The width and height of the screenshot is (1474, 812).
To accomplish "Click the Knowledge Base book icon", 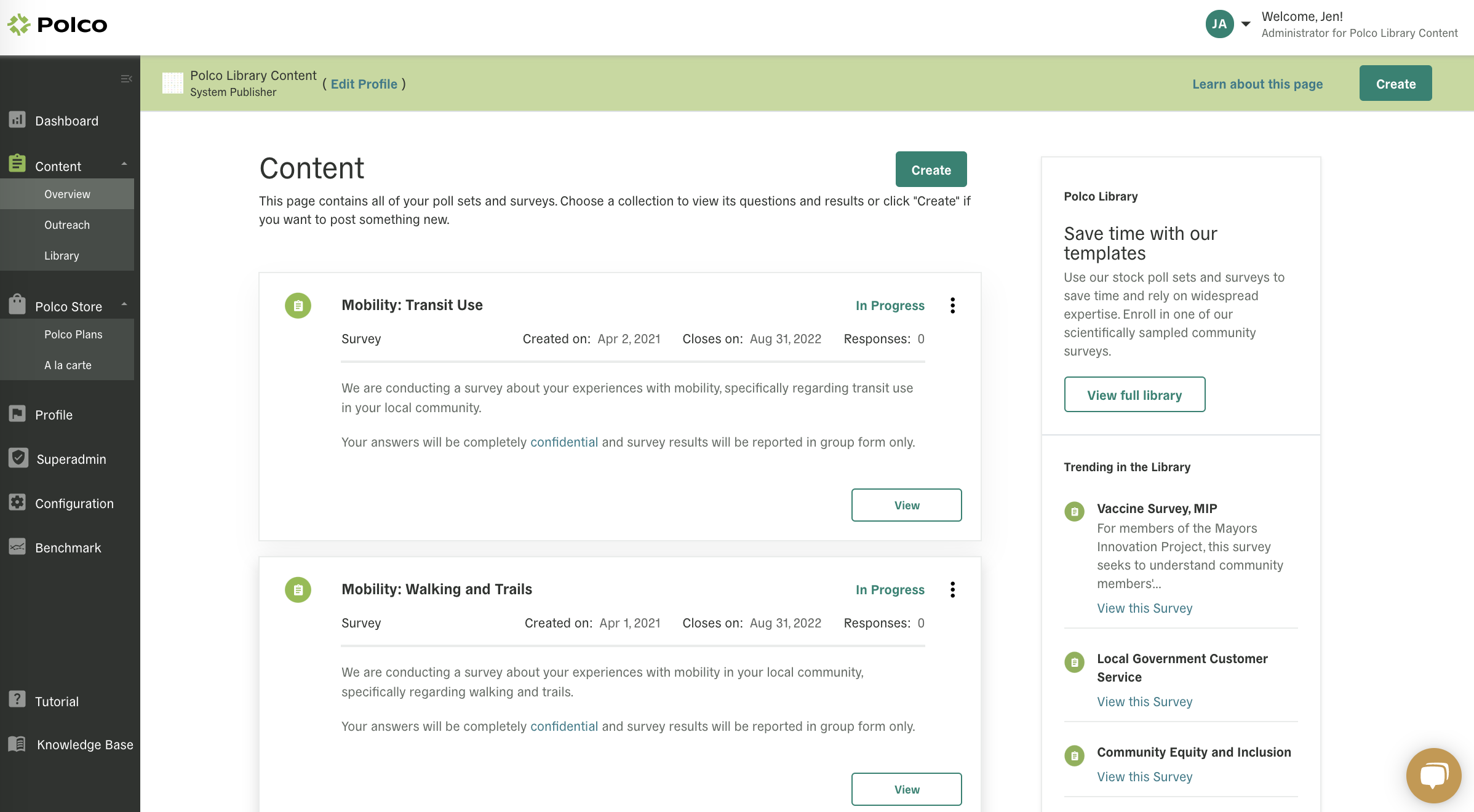I will coord(17,744).
